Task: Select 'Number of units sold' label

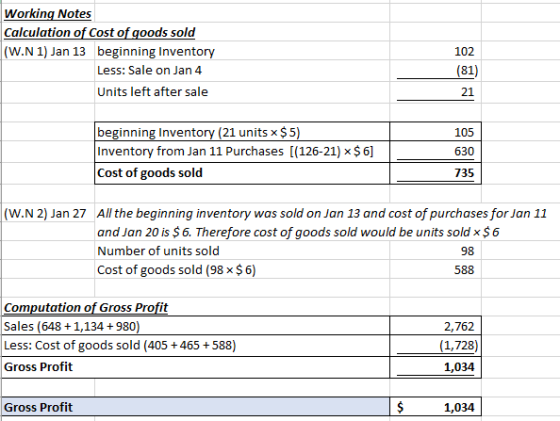Action: coord(158,251)
